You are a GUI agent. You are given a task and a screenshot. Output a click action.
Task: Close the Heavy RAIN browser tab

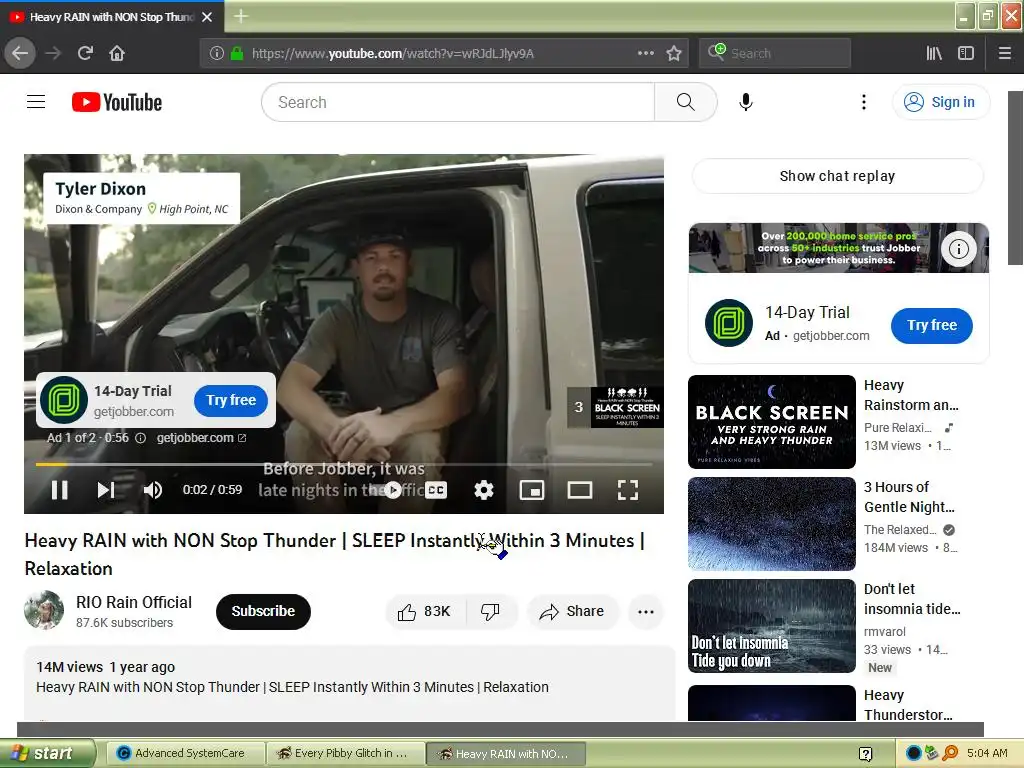[x=207, y=17]
